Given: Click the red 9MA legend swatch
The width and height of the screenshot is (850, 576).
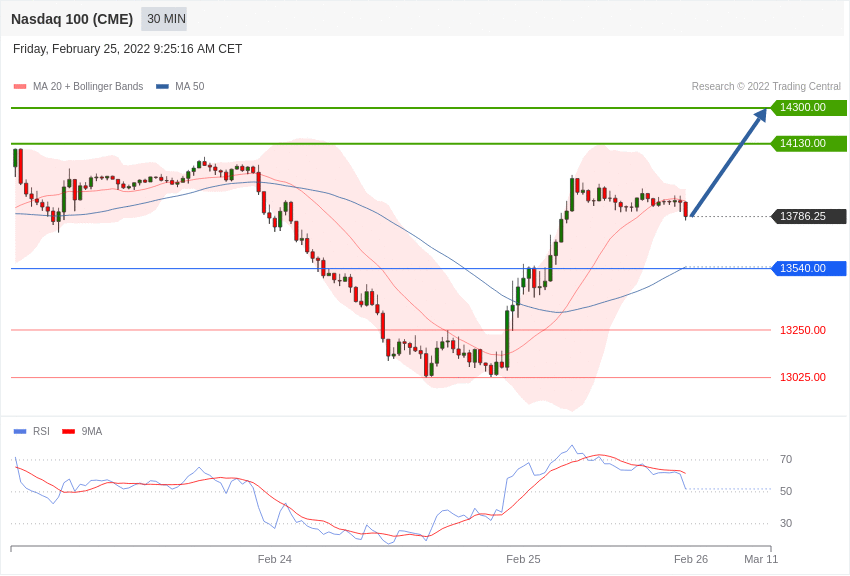Looking at the screenshot, I should [68, 432].
